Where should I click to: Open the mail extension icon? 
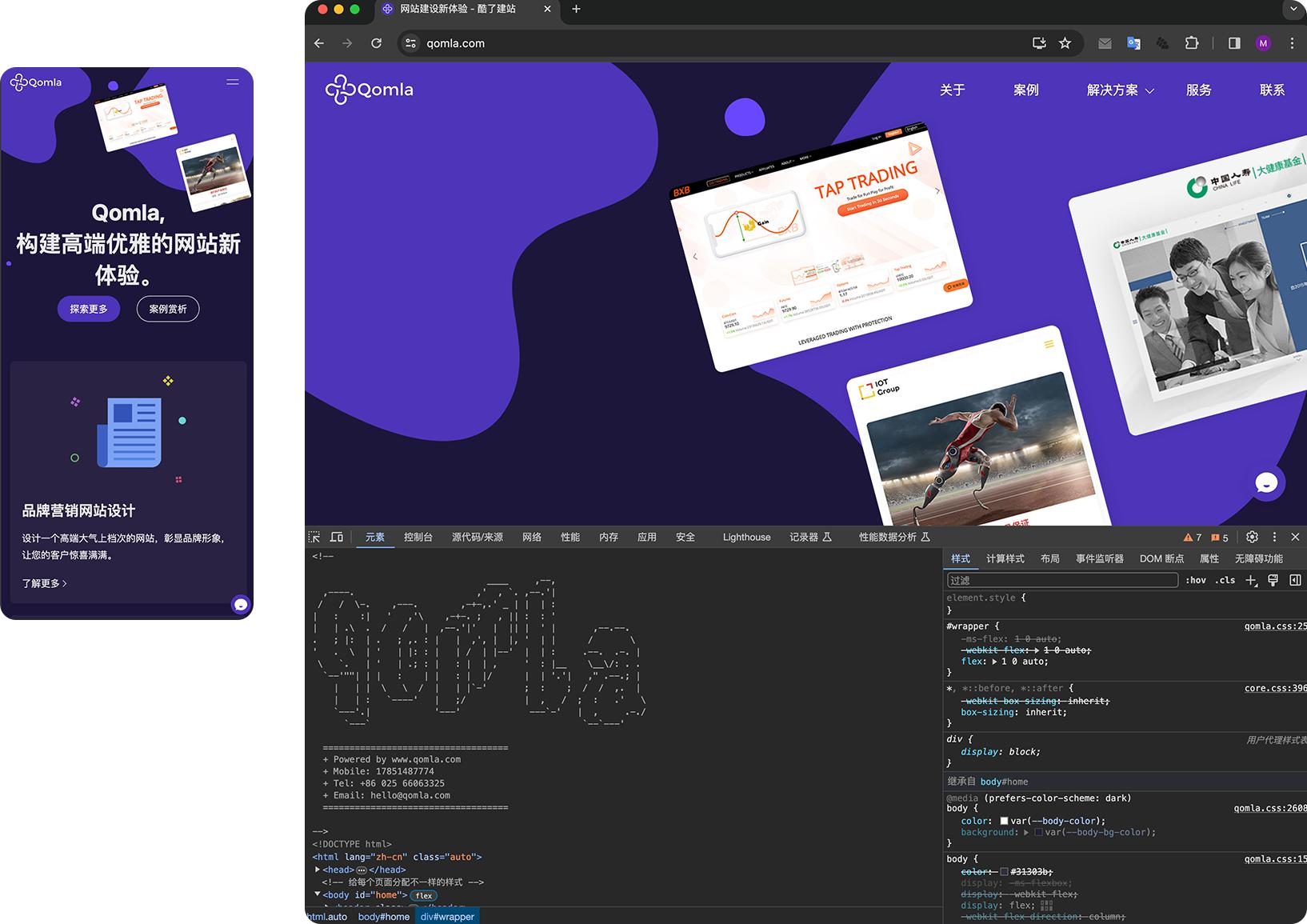(x=1105, y=43)
